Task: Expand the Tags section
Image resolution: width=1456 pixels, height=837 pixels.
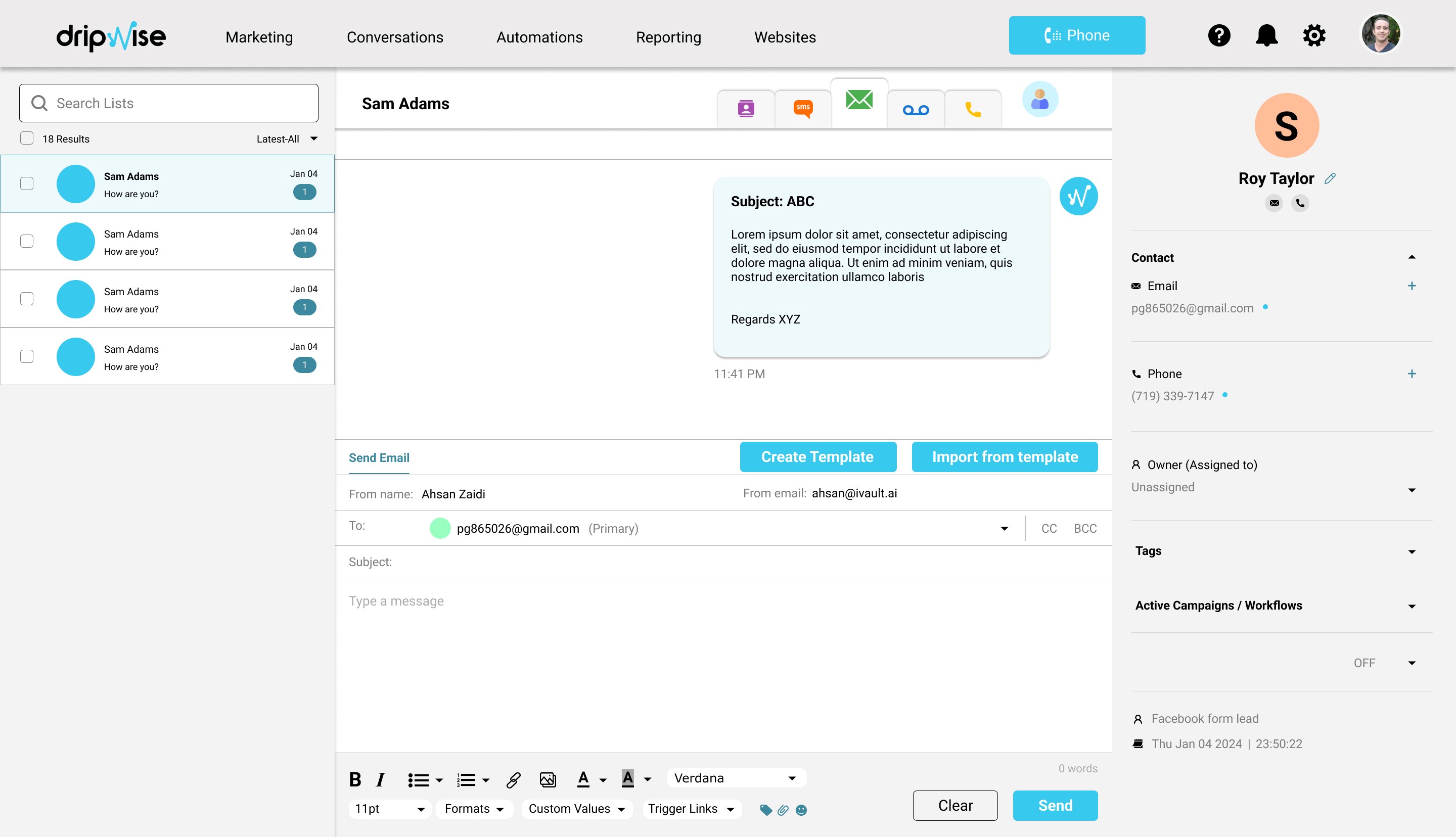Action: coord(1412,552)
